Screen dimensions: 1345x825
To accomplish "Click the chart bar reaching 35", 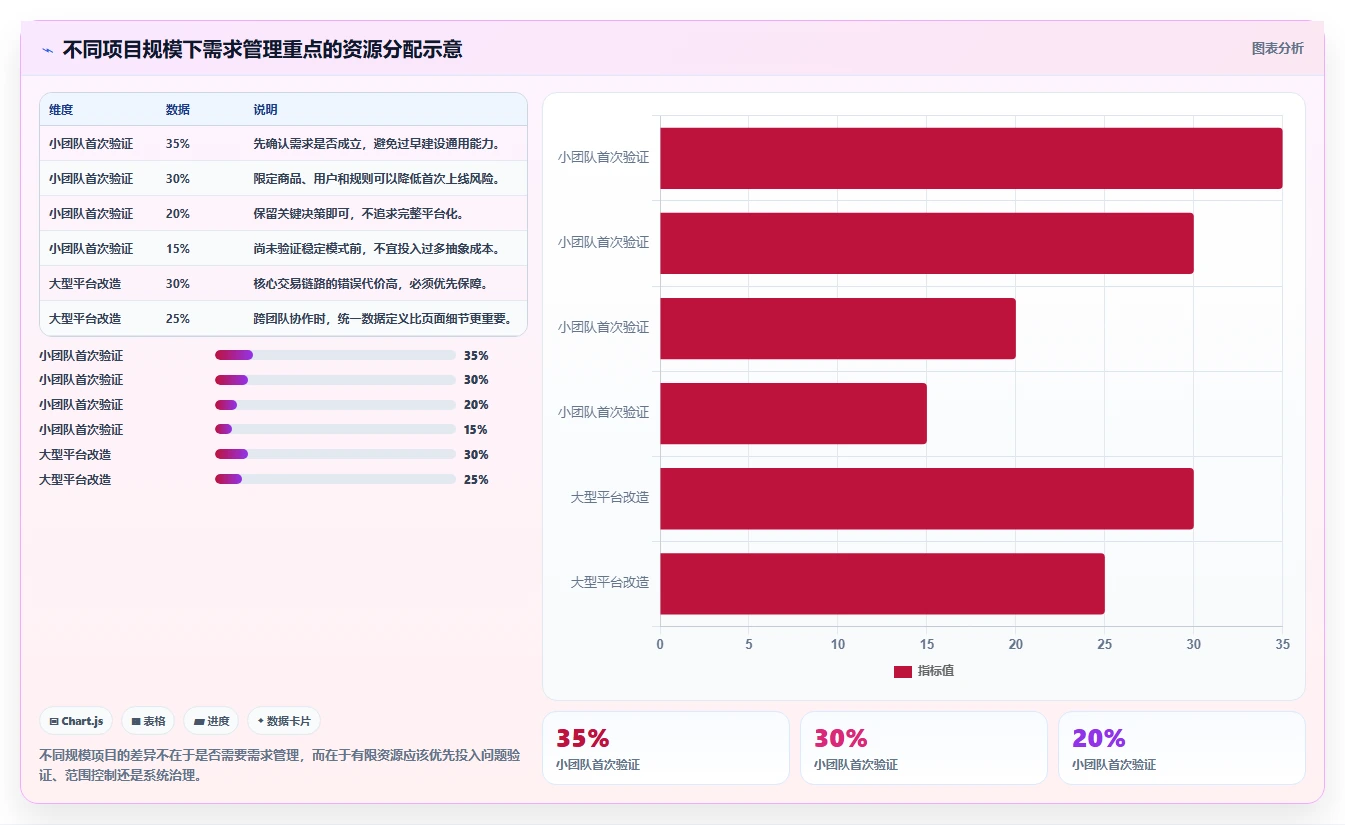I will coord(971,158).
